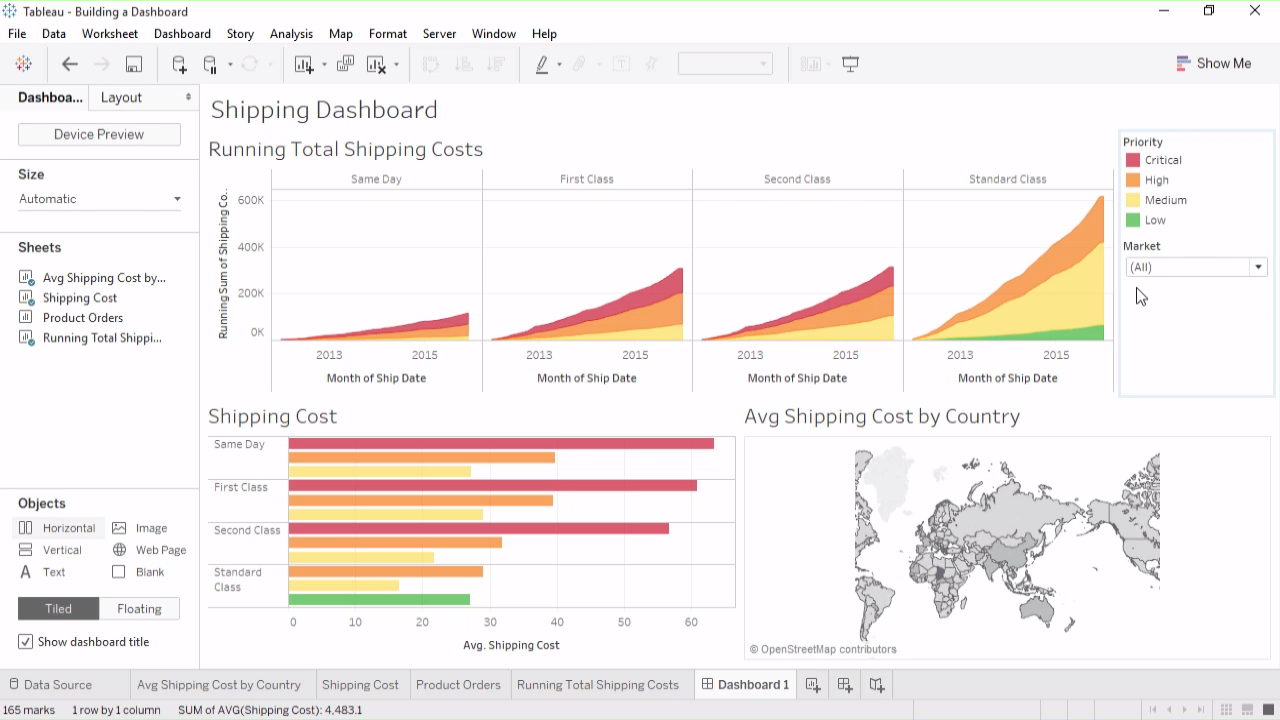The width and height of the screenshot is (1280, 720).
Task: Click the New Story tab icon
Action: (x=877, y=685)
